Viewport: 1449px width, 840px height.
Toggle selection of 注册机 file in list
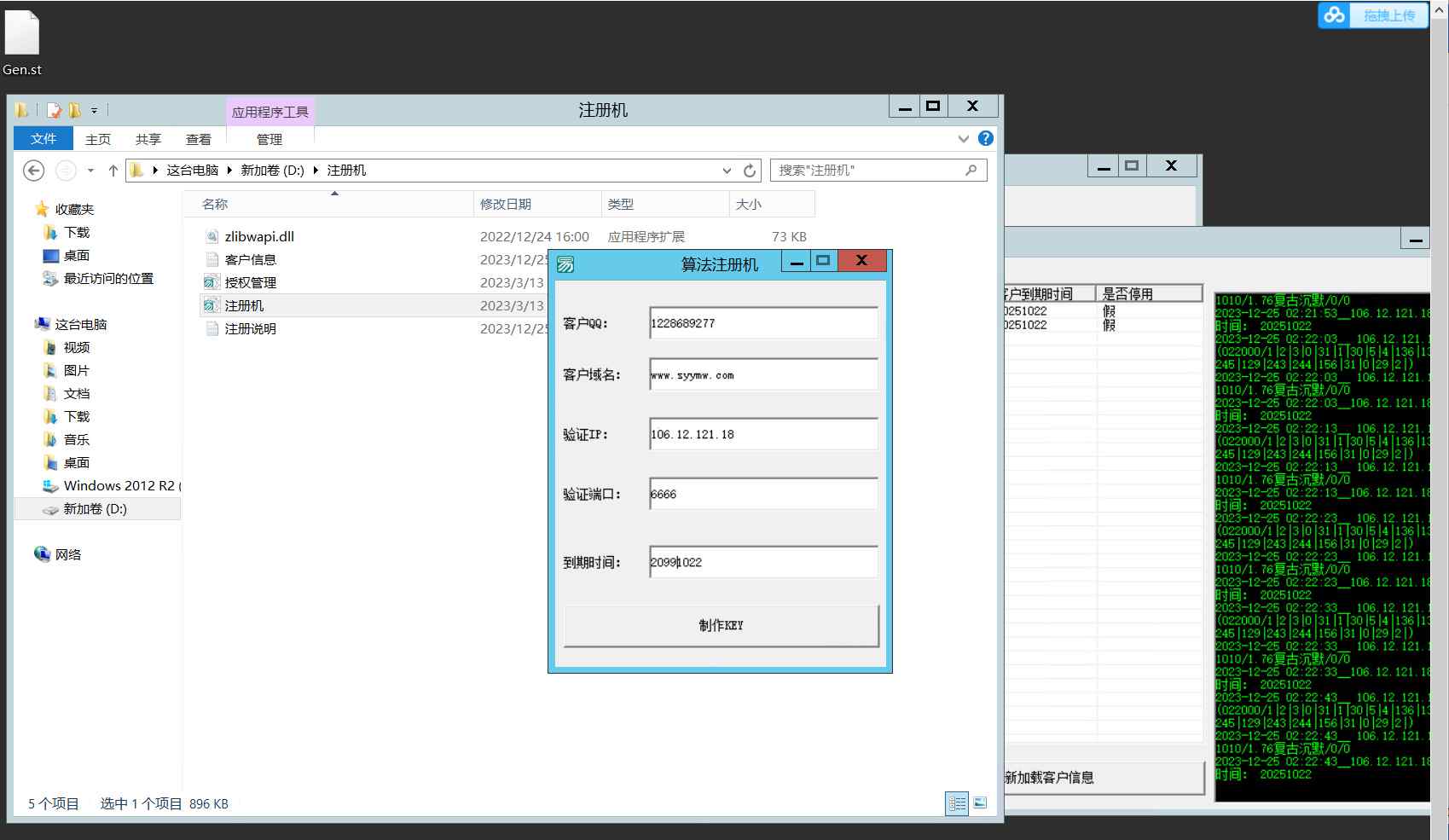[245, 304]
